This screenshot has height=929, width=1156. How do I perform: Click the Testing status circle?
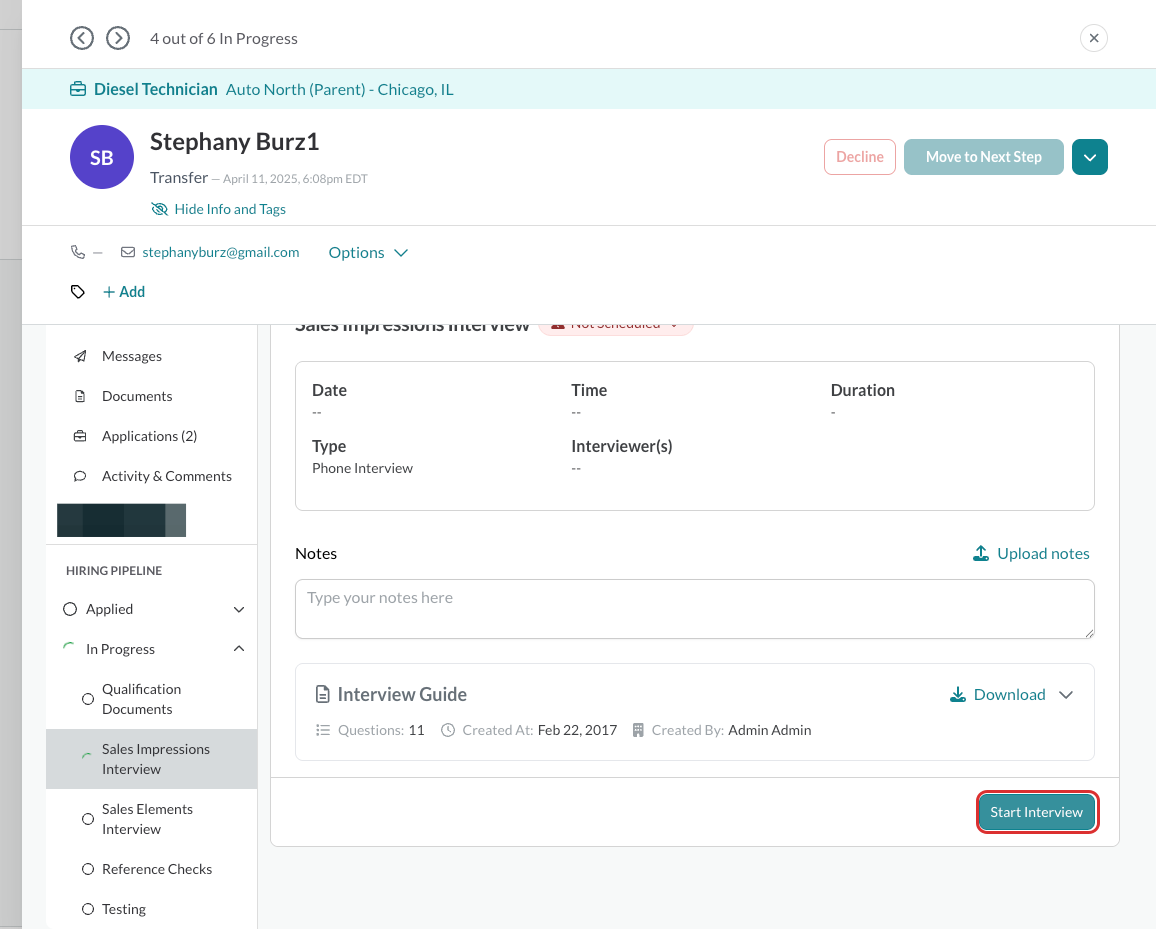pyautogui.click(x=88, y=909)
